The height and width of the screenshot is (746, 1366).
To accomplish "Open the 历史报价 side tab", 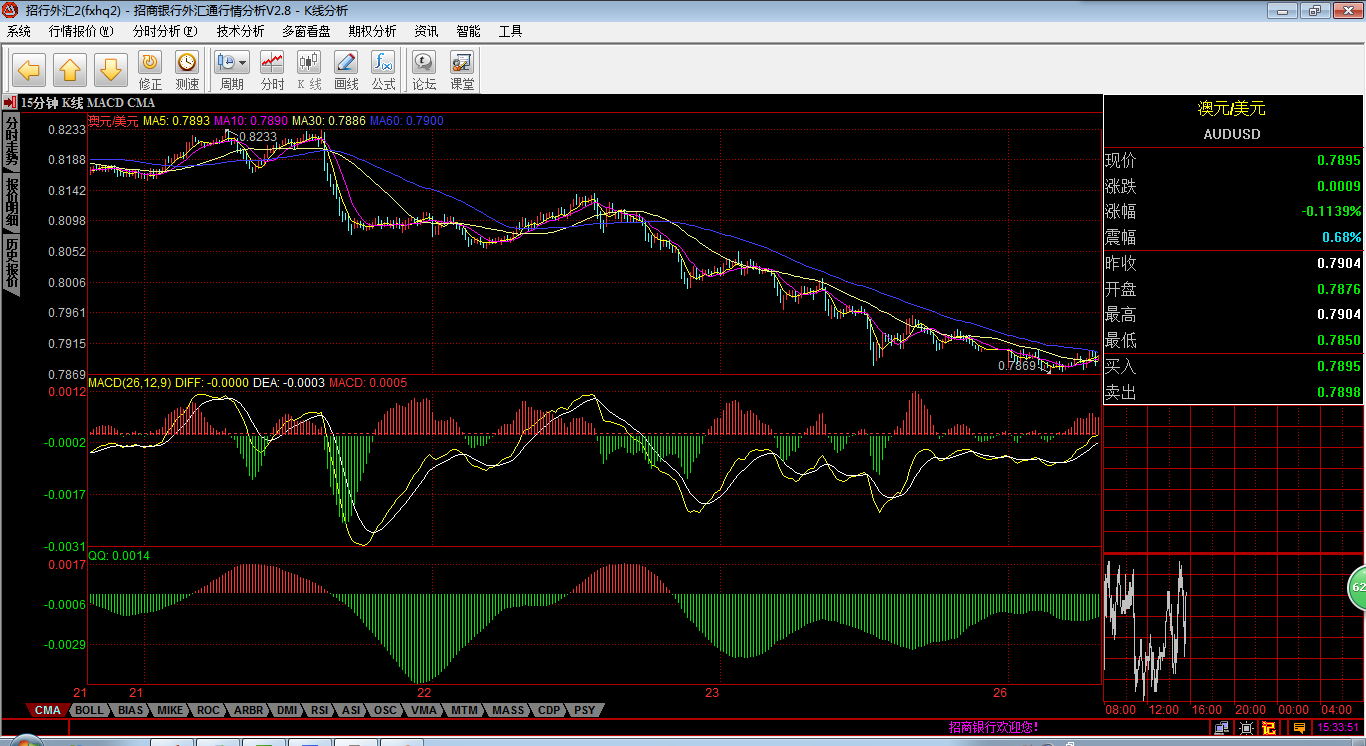I will coord(11,263).
